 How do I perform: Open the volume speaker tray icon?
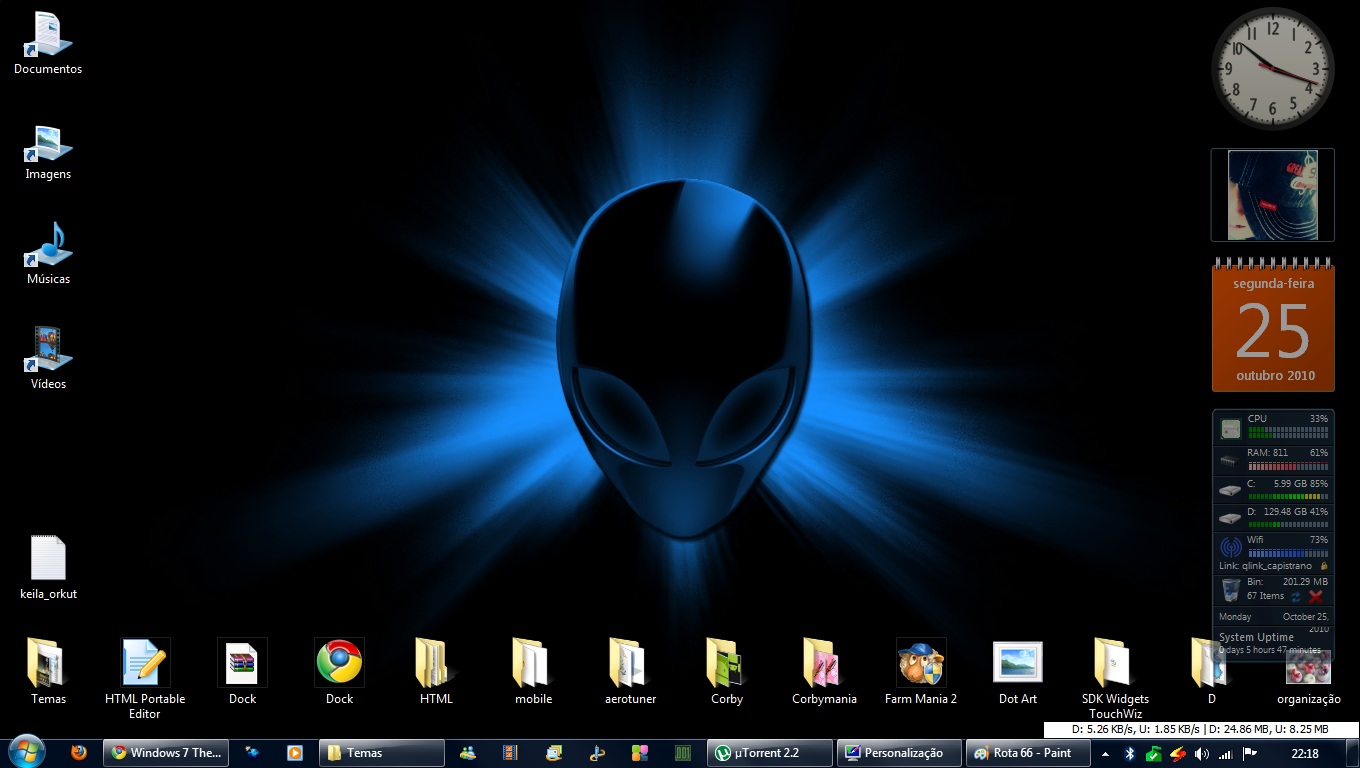[1202, 753]
